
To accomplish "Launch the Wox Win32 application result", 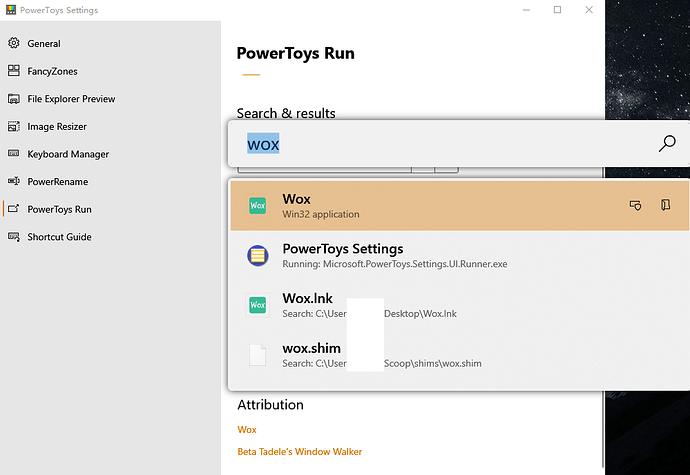I will pos(460,206).
